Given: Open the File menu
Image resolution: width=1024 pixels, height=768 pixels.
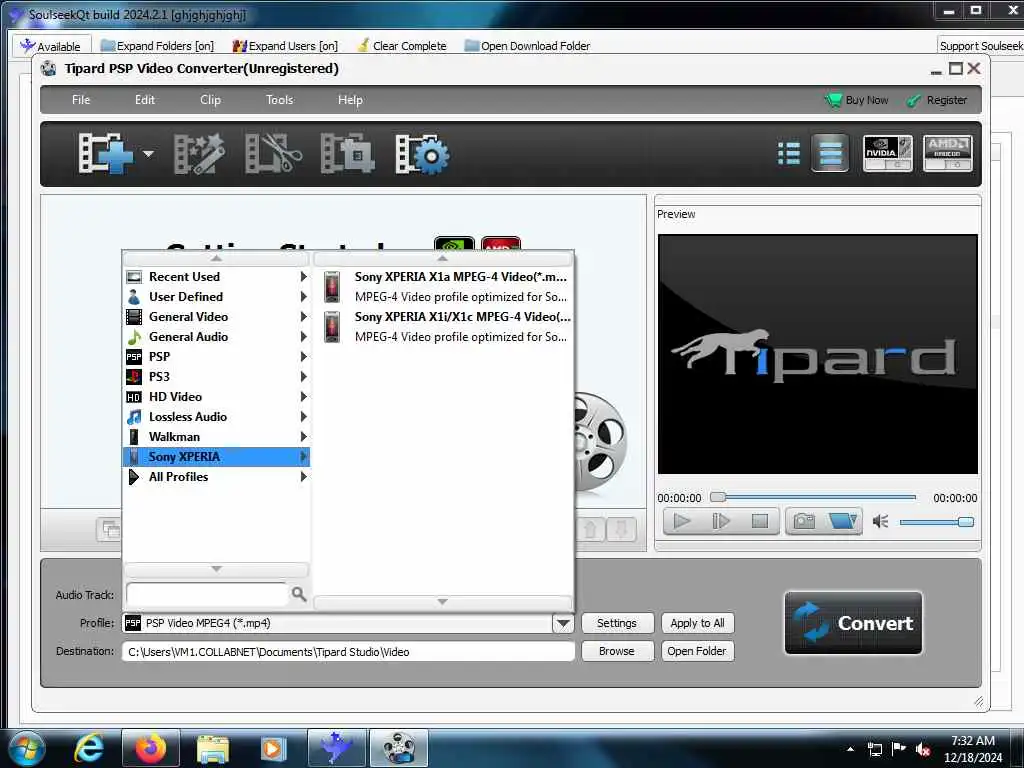Looking at the screenshot, I should click(x=81, y=100).
